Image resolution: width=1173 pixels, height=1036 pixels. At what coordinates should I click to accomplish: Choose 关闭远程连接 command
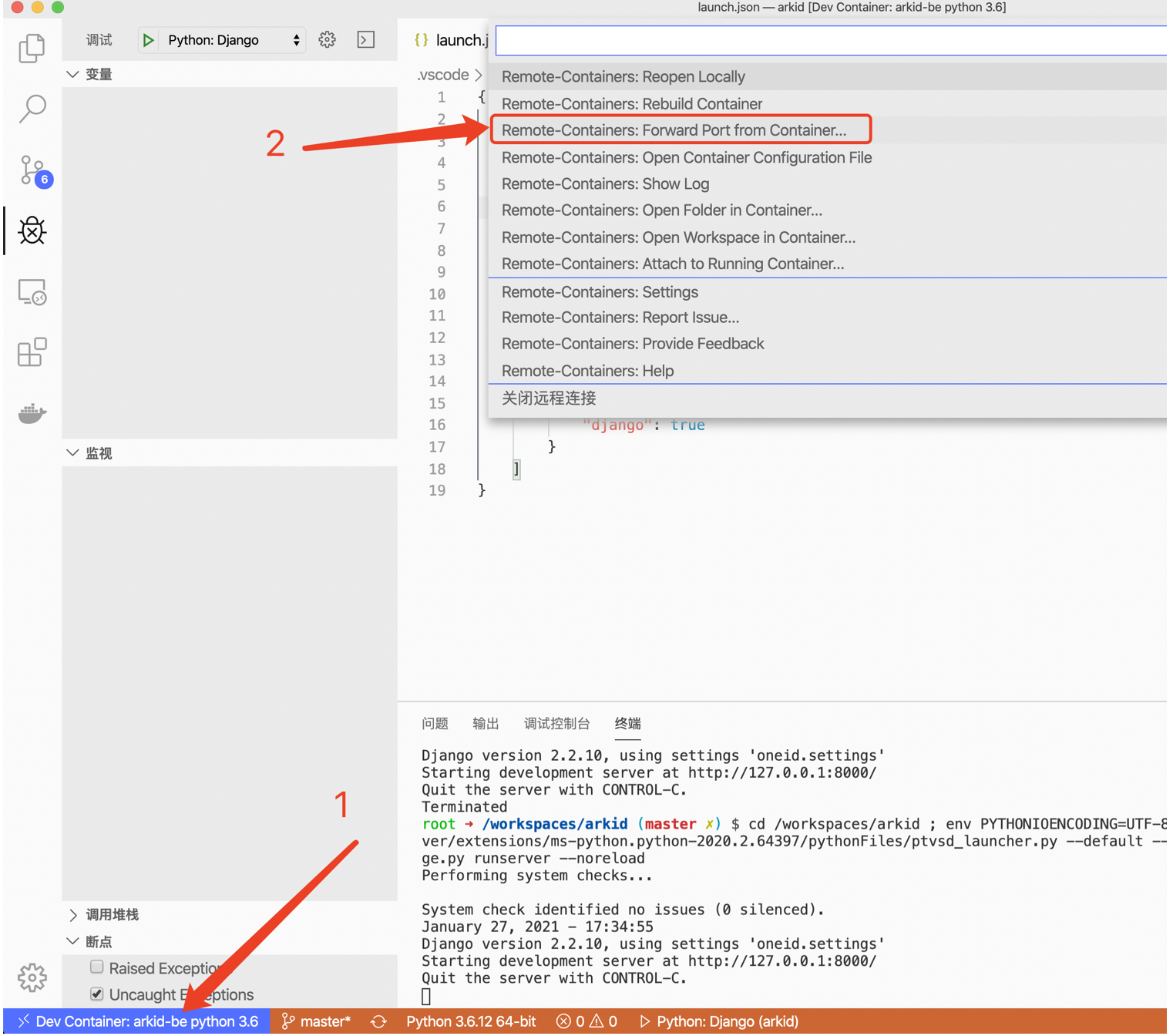(x=827, y=399)
